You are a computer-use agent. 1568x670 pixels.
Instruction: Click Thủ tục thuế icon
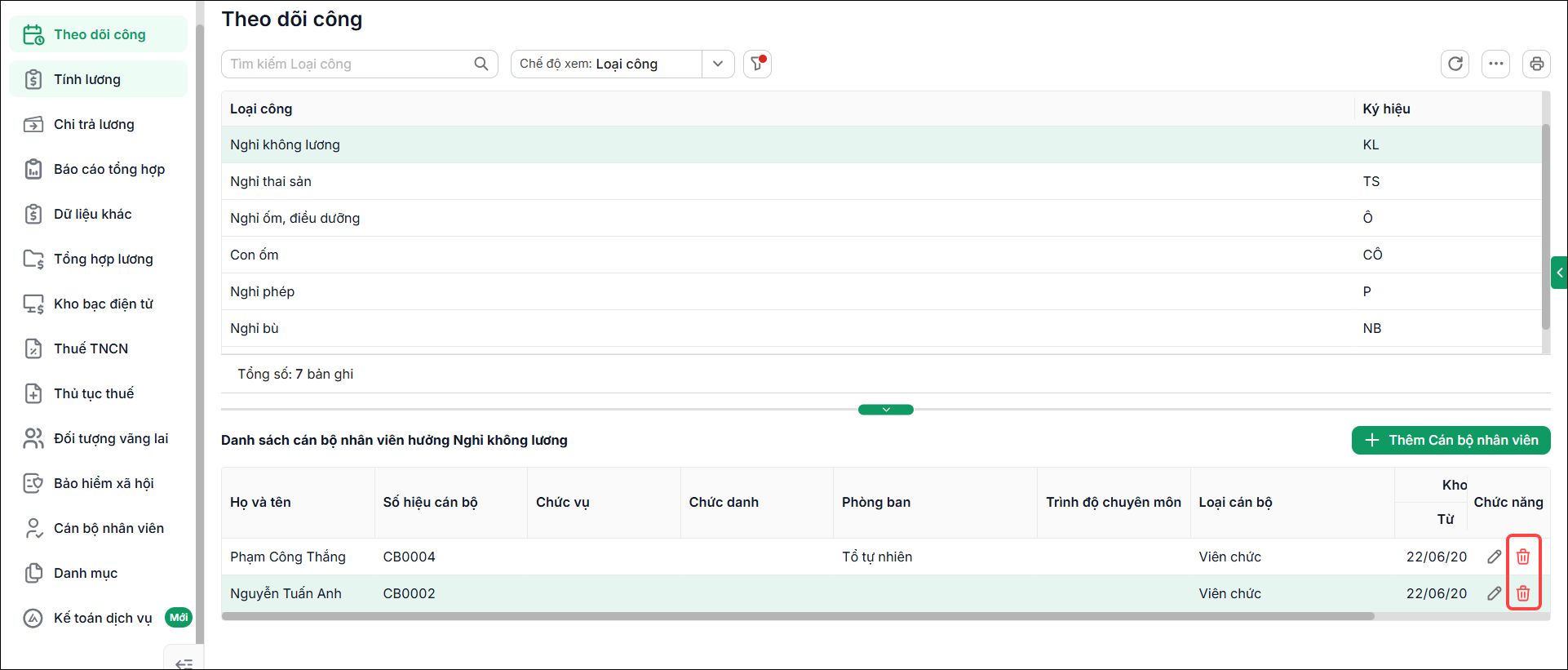(x=33, y=393)
